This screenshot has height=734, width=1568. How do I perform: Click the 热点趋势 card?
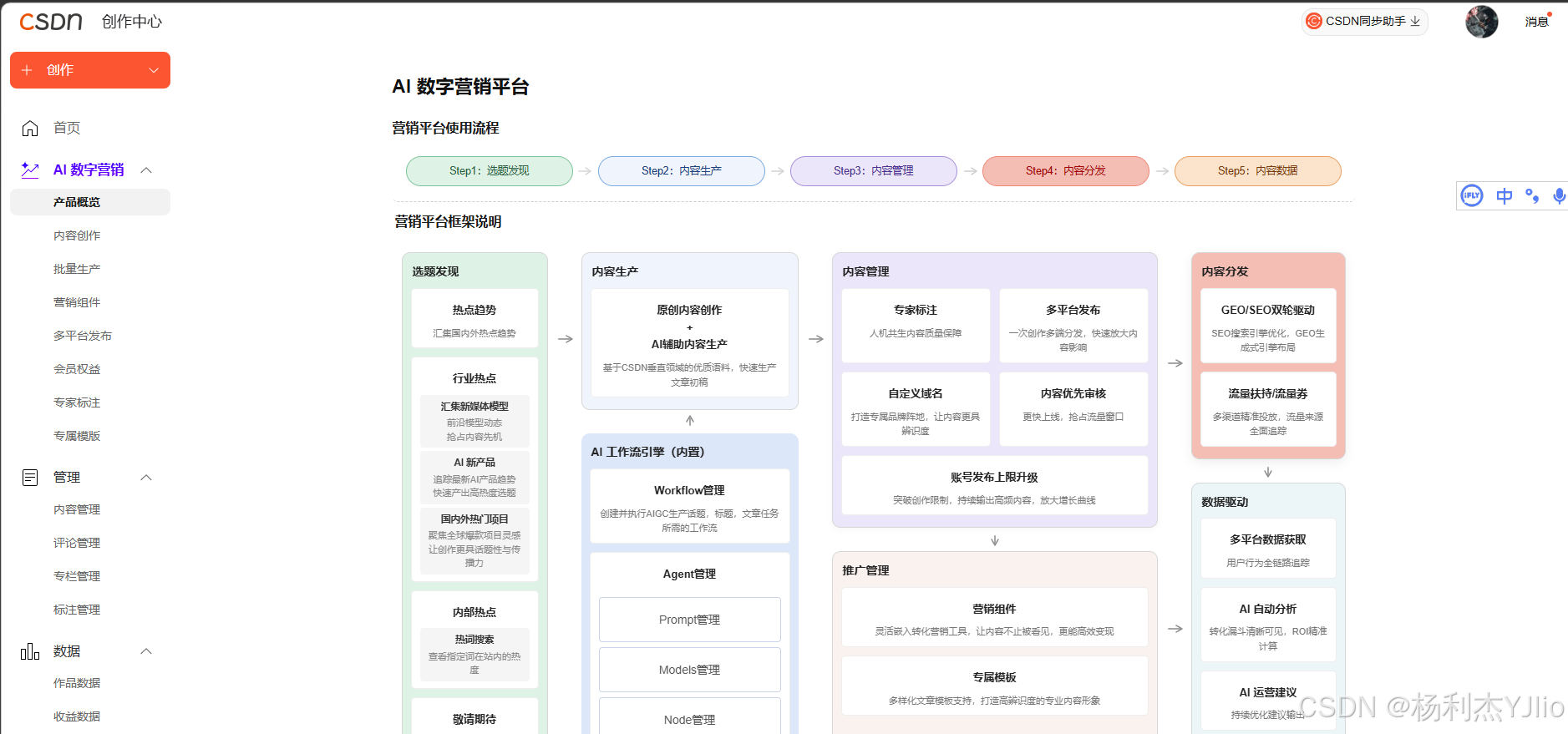474,318
